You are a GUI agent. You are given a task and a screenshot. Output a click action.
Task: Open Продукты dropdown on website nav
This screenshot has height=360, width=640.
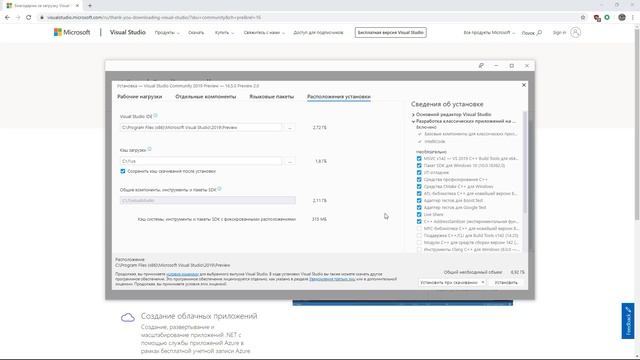tap(167, 33)
